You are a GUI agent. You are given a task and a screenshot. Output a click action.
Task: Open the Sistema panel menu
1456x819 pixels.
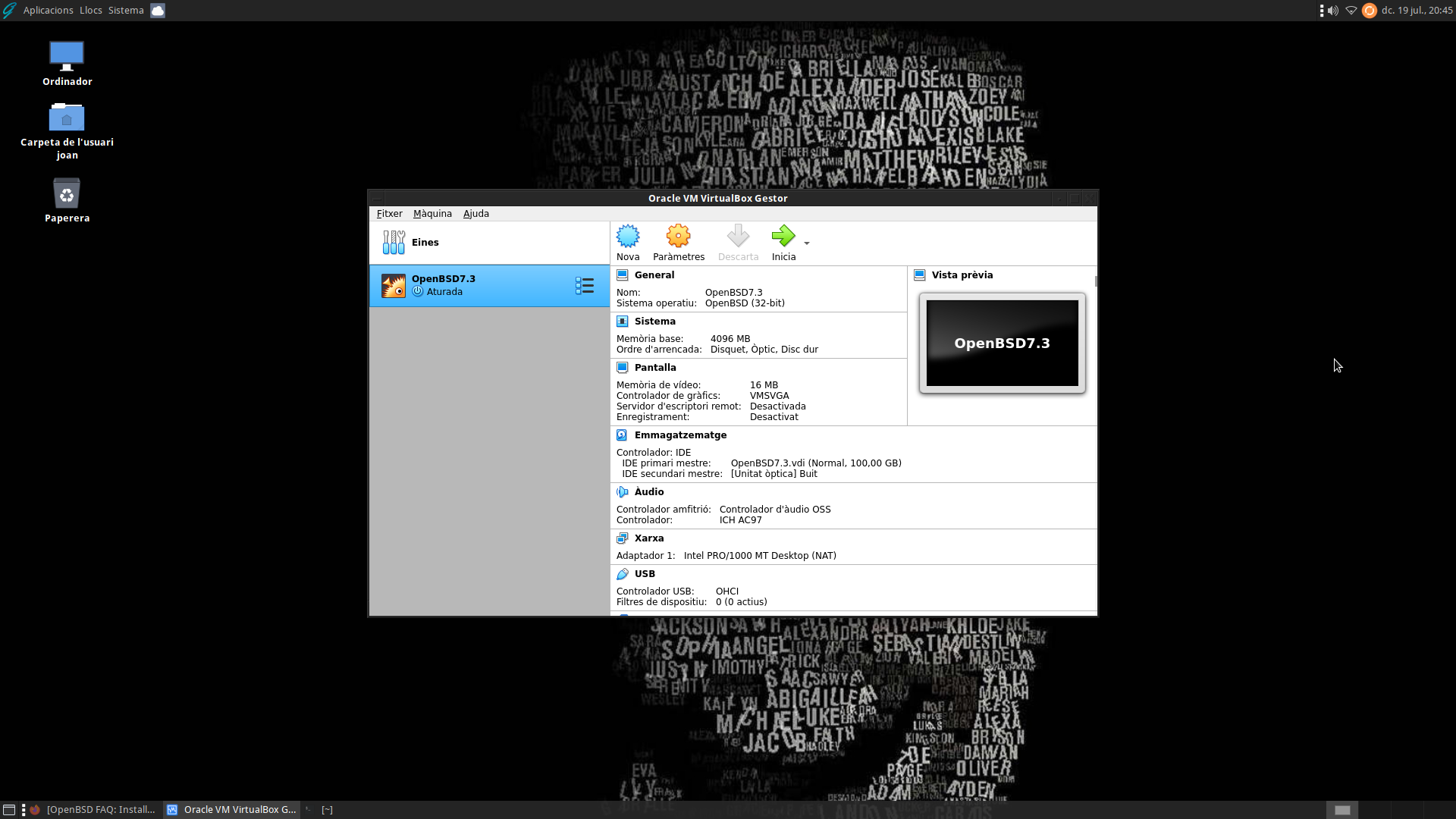126,11
